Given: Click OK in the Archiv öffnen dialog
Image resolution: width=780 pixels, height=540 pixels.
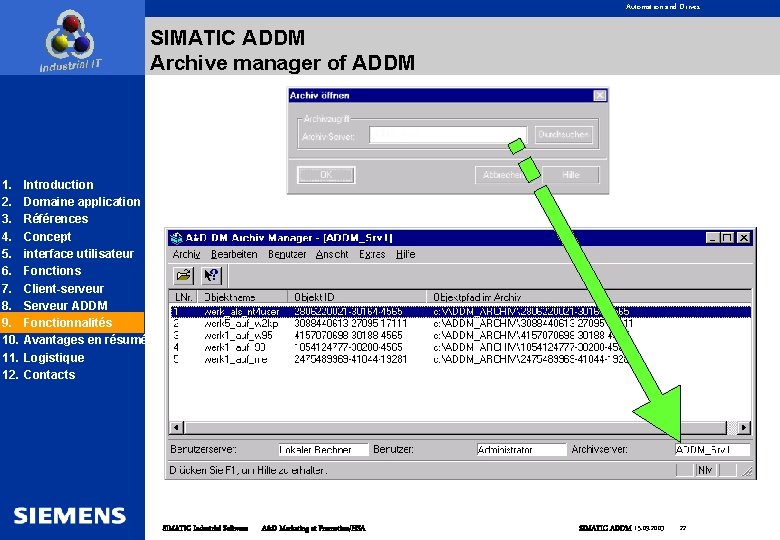Looking at the screenshot, I should [326, 175].
